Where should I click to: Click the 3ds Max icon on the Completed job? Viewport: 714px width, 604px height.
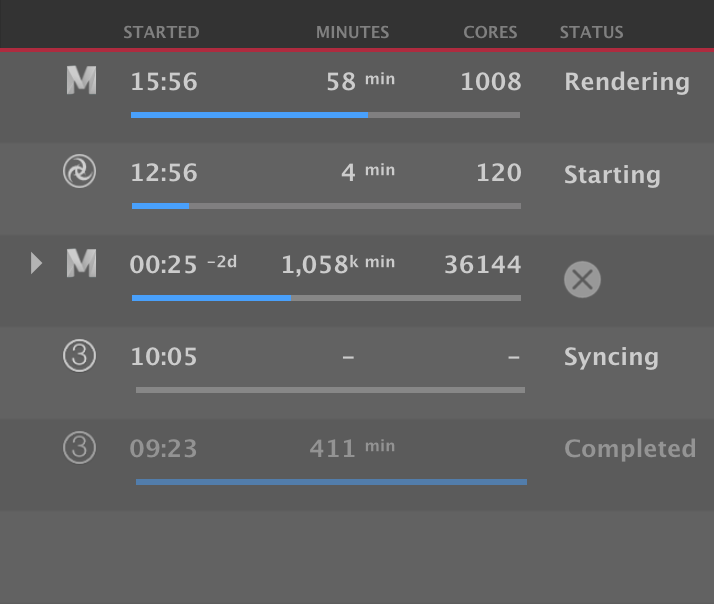pos(79,448)
